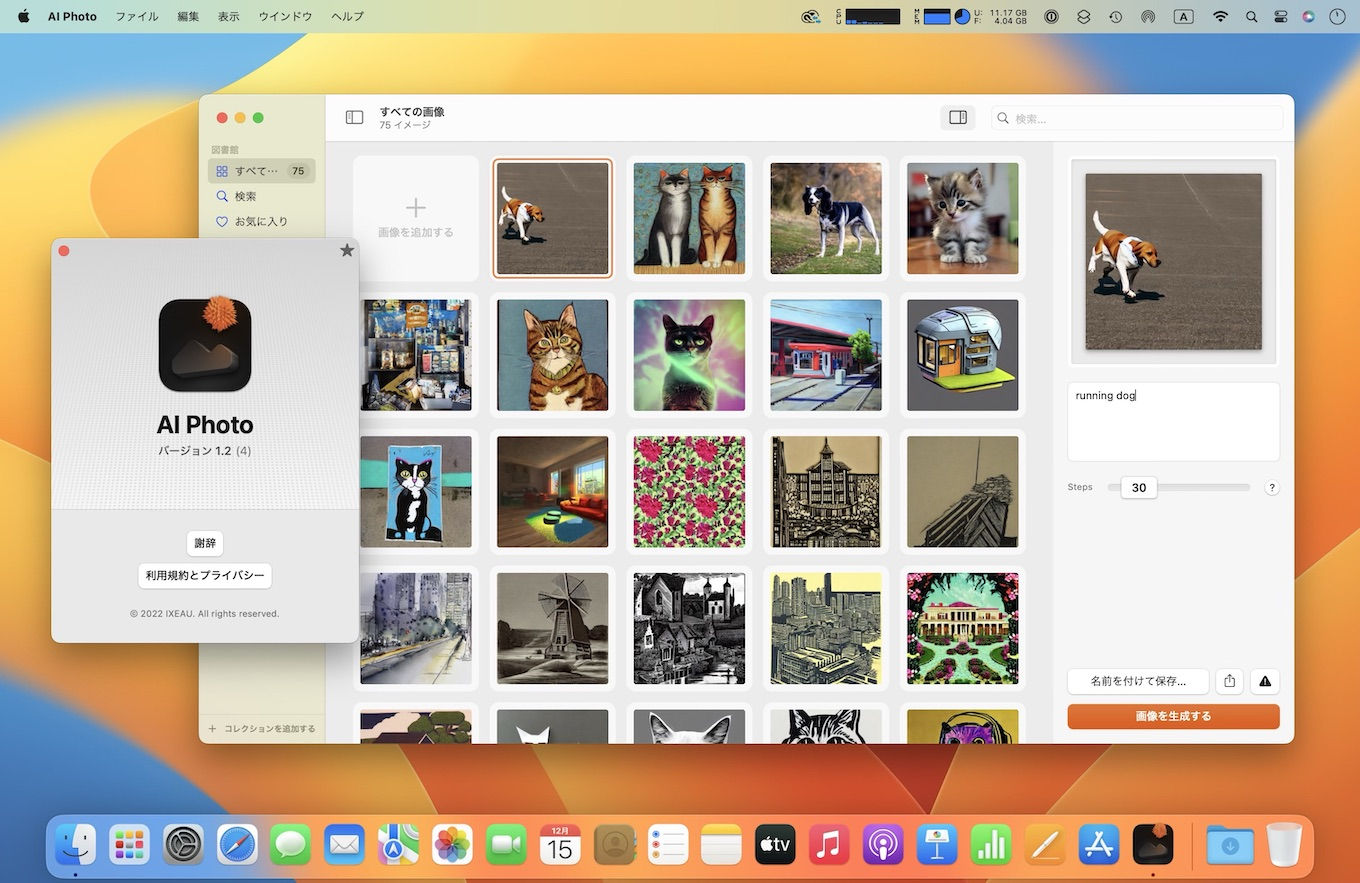Launch Safari from the Dock
Viewport: 1360px width, 883px height.
[x=237, y=845]
